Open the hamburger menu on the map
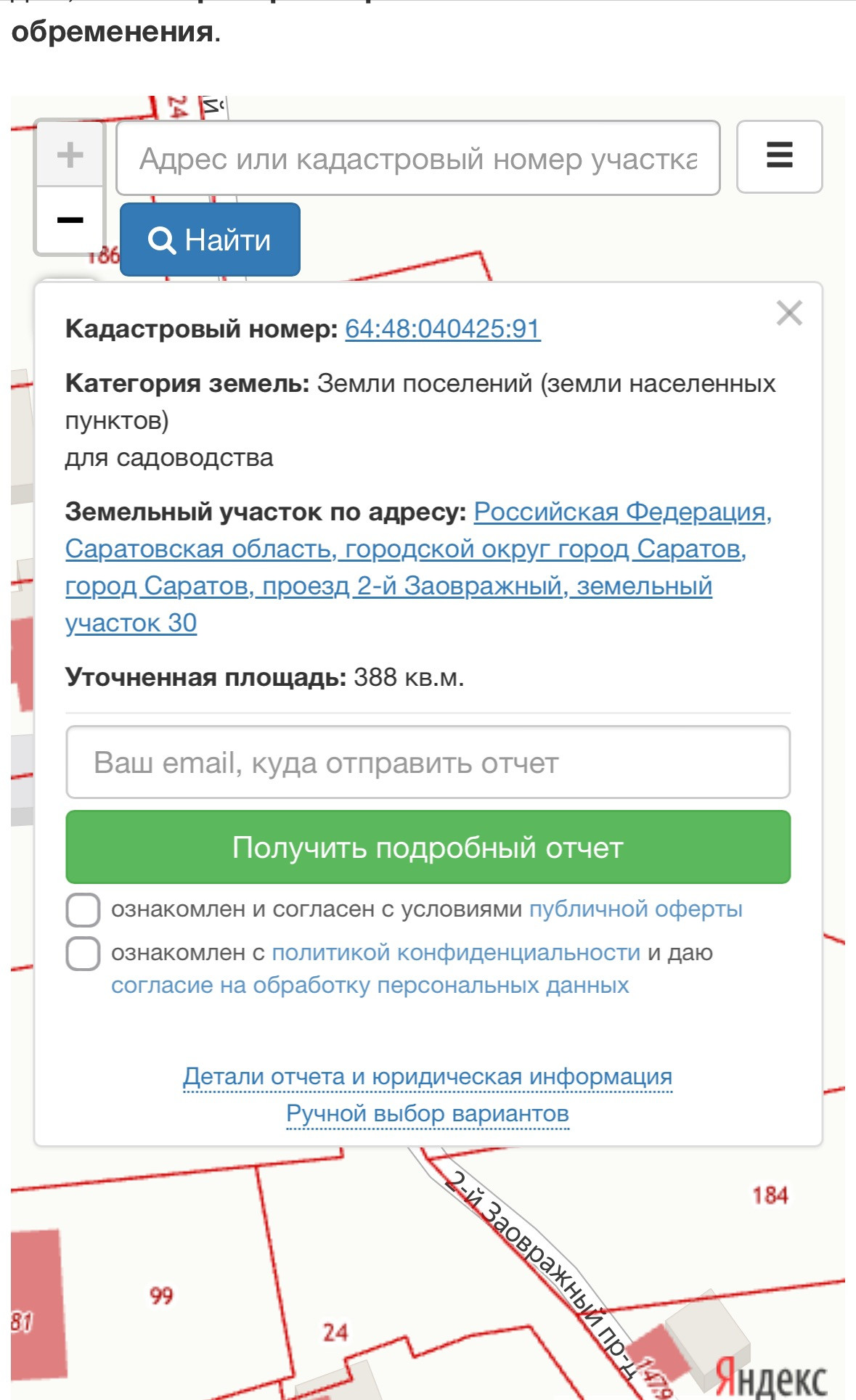The image size is (856, 1400). (x=779, y=156)
